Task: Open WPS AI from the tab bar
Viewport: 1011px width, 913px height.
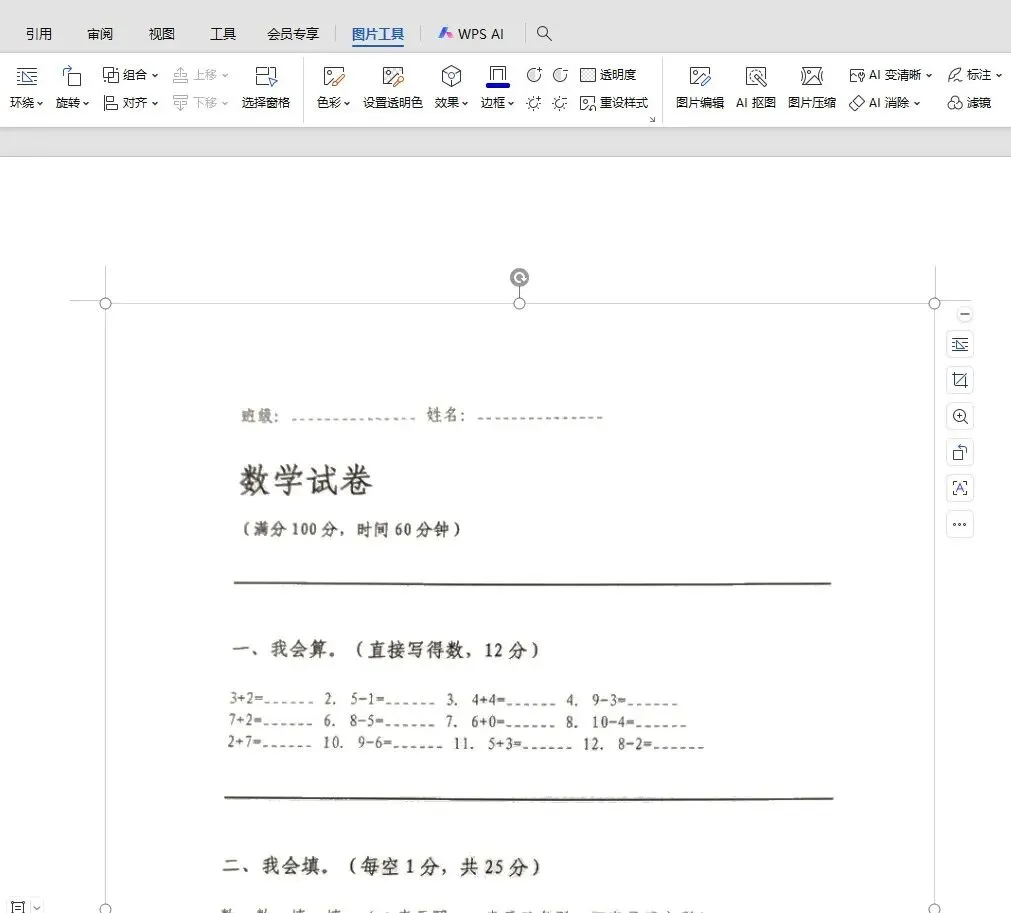Action: (x=470, y=33)
